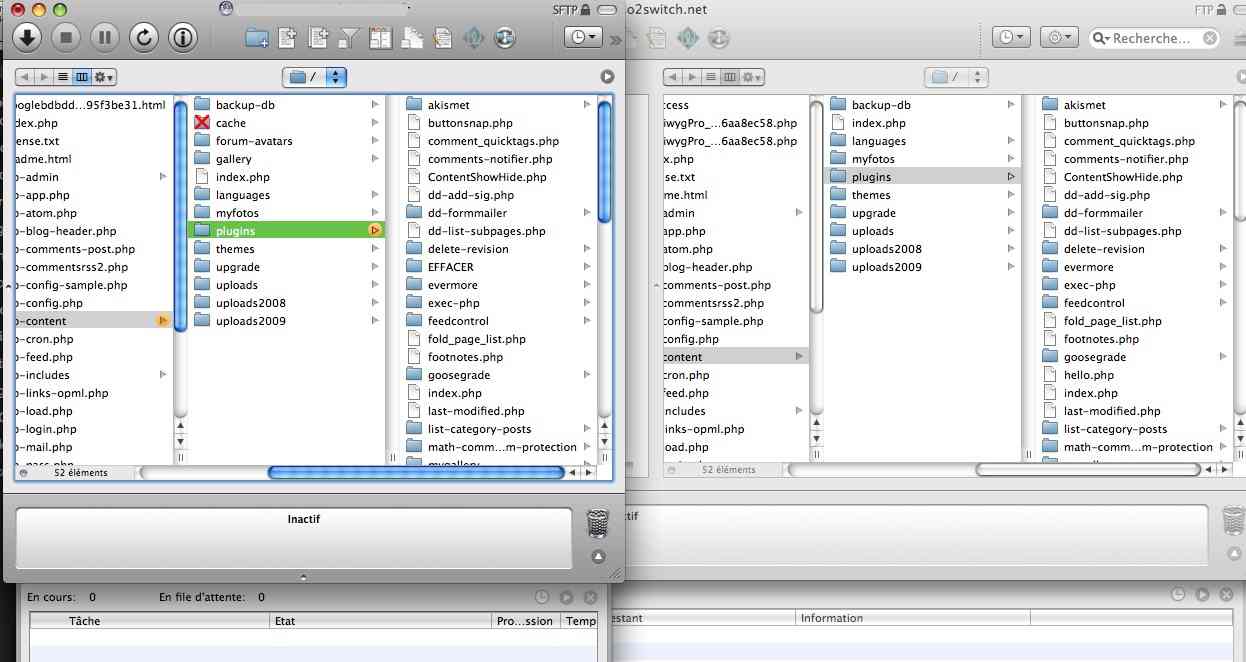Click the Tâche column header

tap(84, 621)
